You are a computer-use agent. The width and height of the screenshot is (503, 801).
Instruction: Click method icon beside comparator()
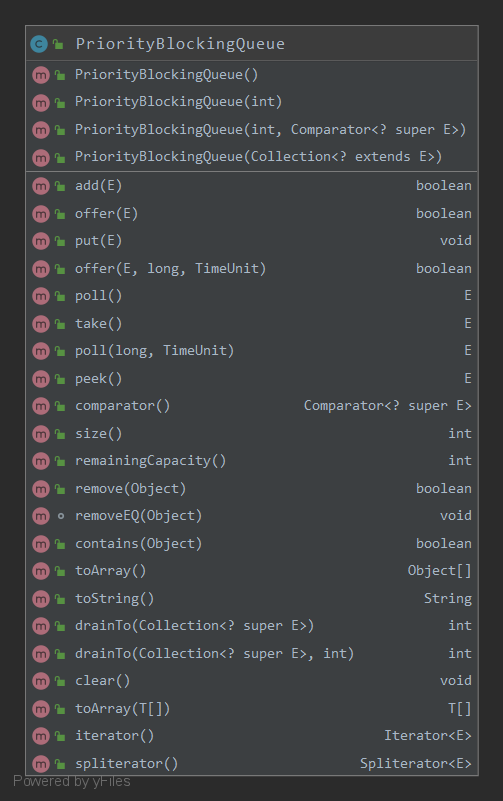[40, 407]
